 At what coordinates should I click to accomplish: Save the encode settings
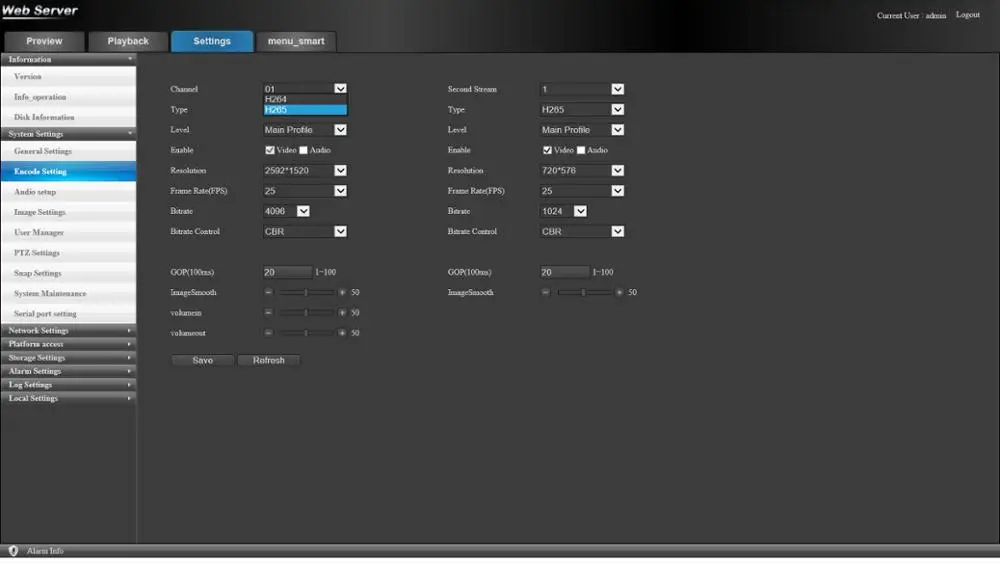pos(202,360)
